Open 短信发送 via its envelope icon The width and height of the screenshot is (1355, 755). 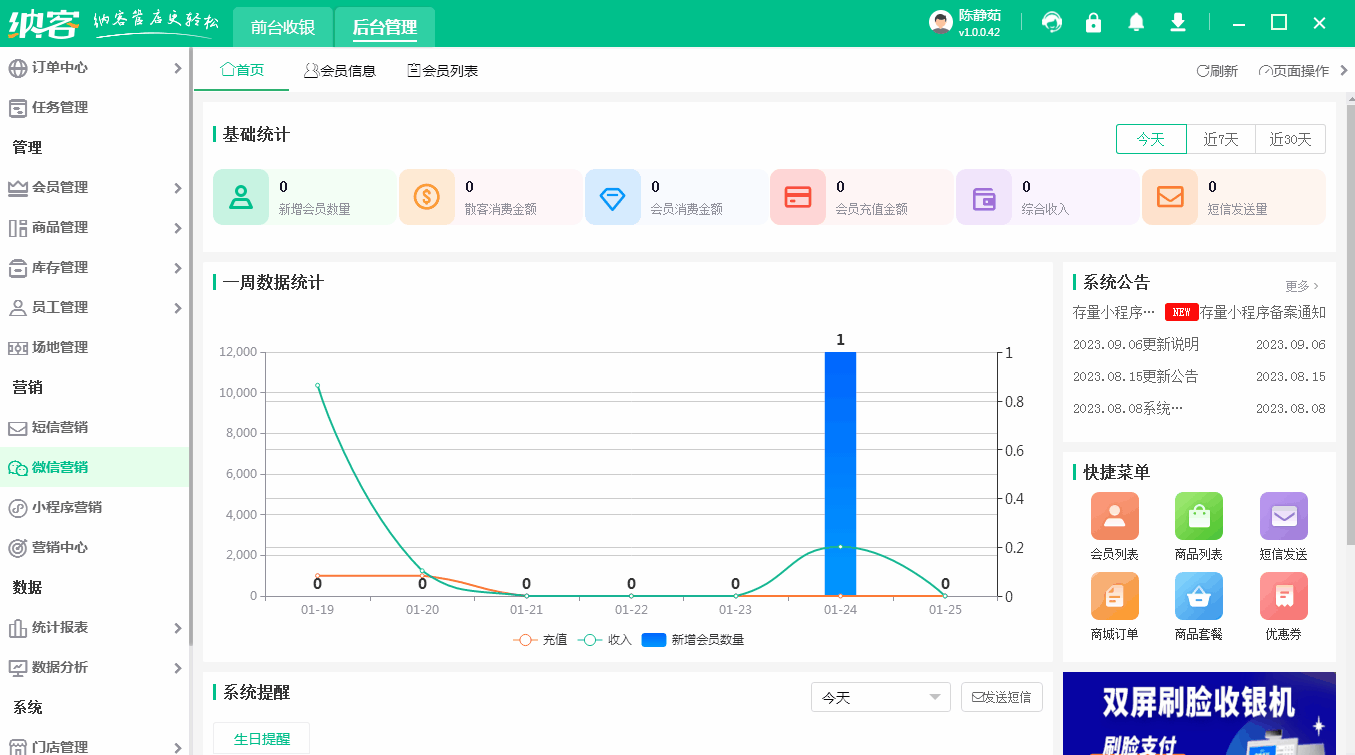(1283, 515)
